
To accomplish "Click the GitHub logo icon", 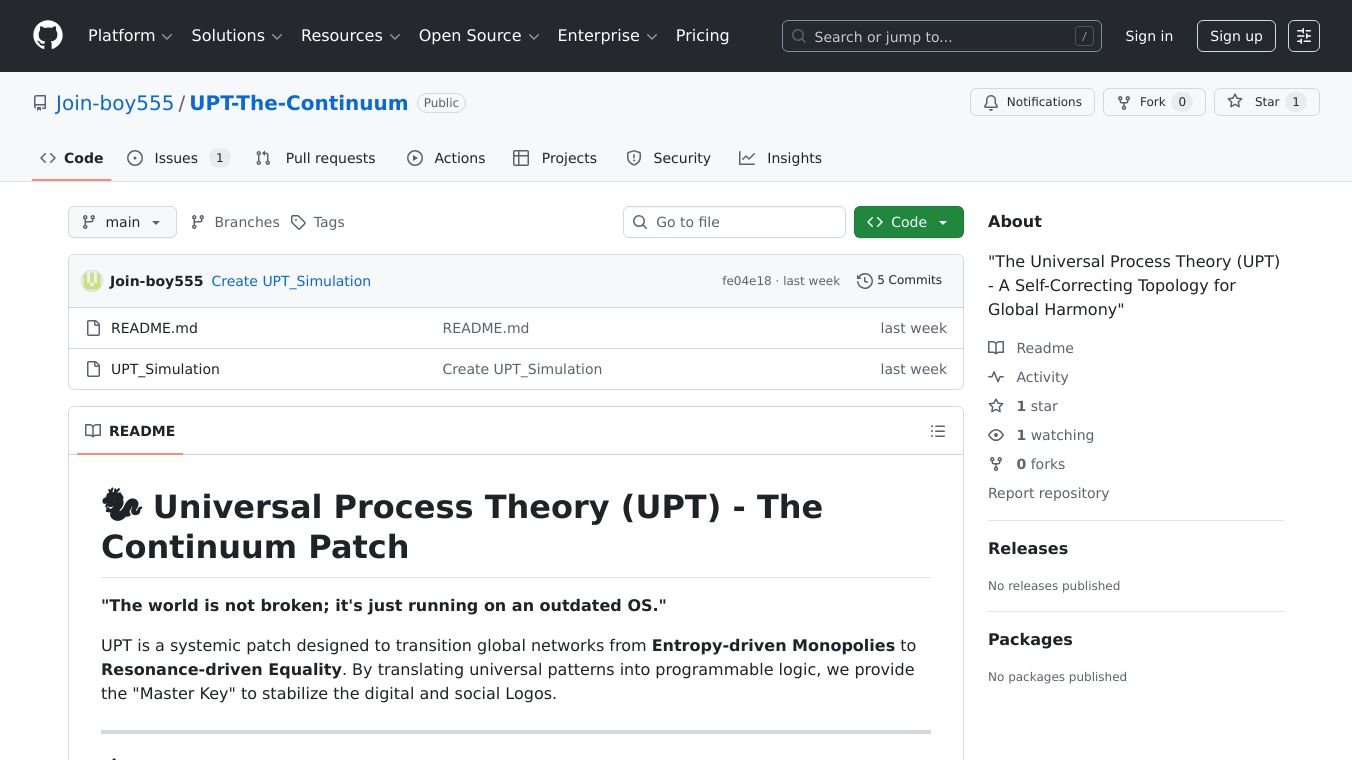I will tap(47, 35).
